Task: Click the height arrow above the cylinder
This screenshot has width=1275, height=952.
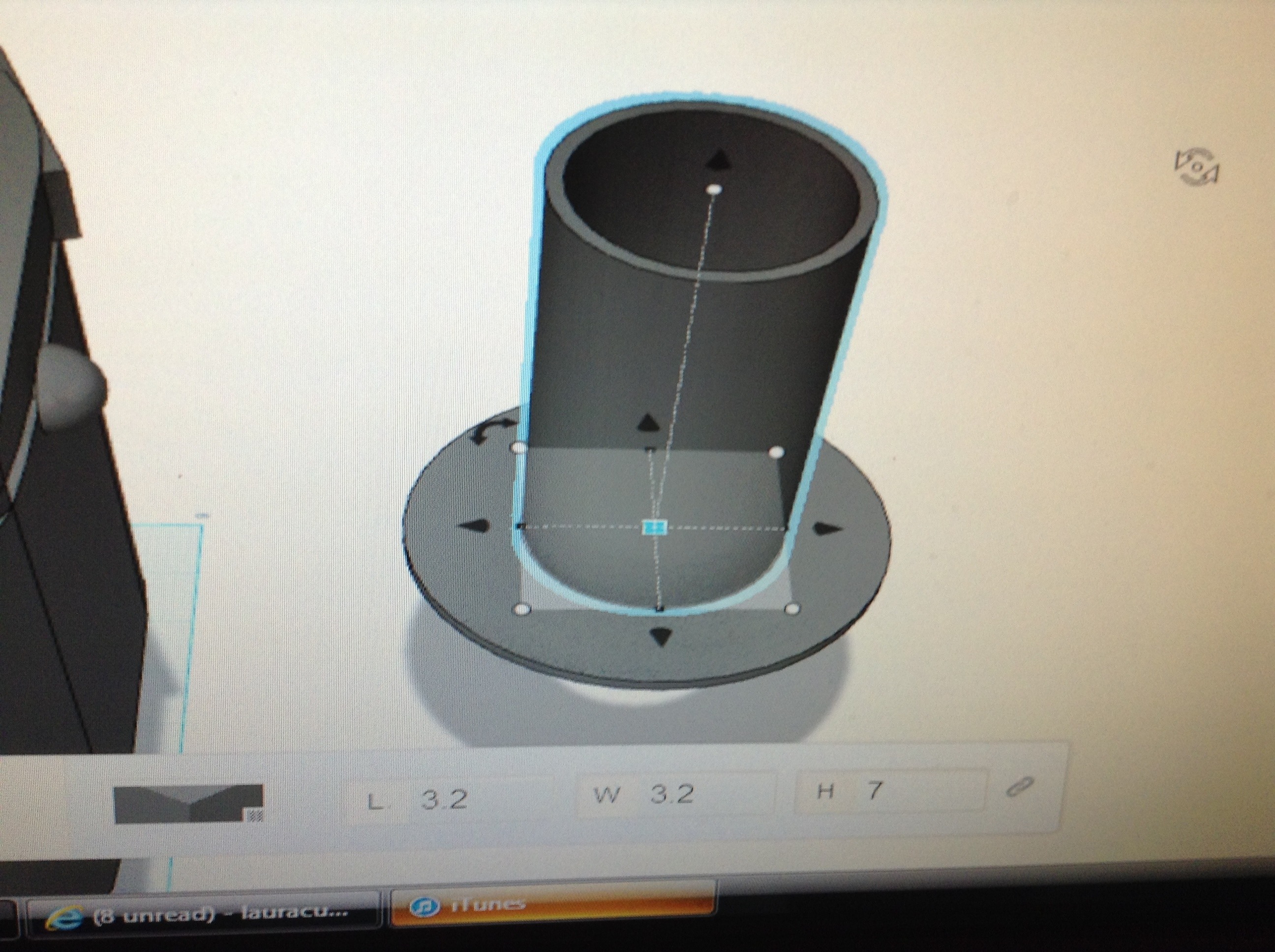Action: pos(718,160)
